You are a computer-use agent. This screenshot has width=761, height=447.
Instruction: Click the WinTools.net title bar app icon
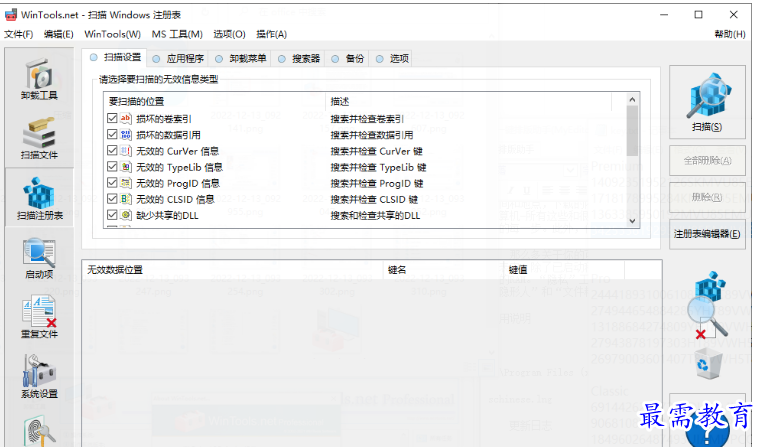(11, 15)
